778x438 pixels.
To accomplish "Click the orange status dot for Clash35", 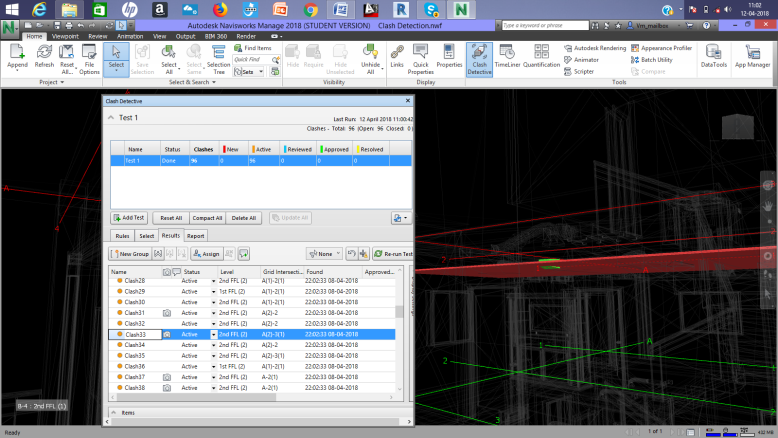I will click(x=120, y=356).
